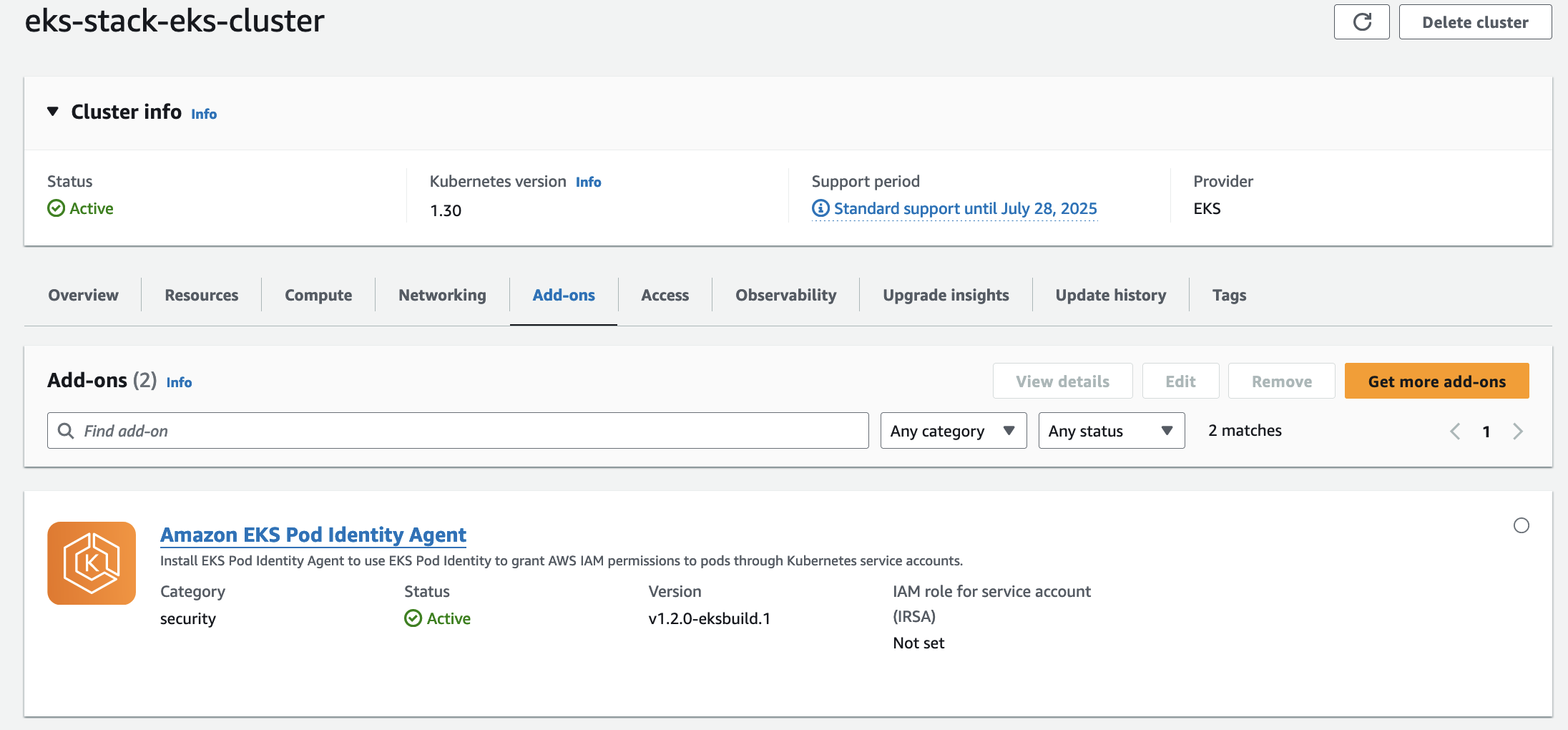Click the Remove add-on button
The width and height of the screenshot is (1568, 730).
(1281, 381)
